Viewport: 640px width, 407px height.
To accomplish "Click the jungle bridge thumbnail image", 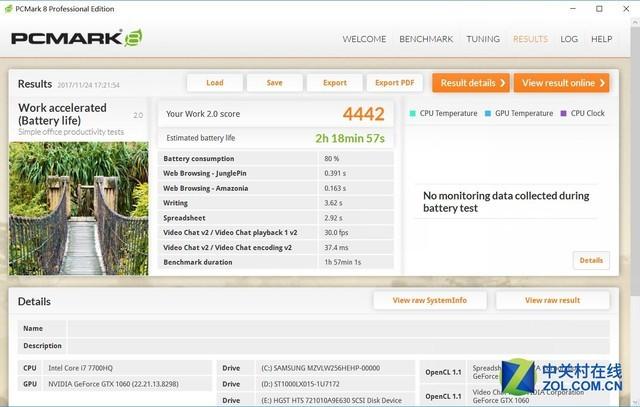I will click(x=79, y=208).
